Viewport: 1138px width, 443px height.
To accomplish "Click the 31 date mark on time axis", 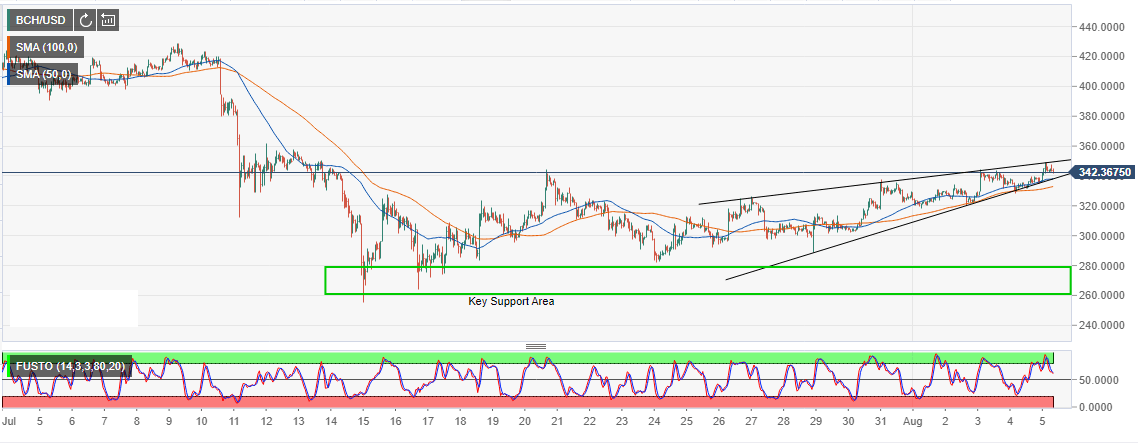I will pyautogui.click(x=880, y=423).
